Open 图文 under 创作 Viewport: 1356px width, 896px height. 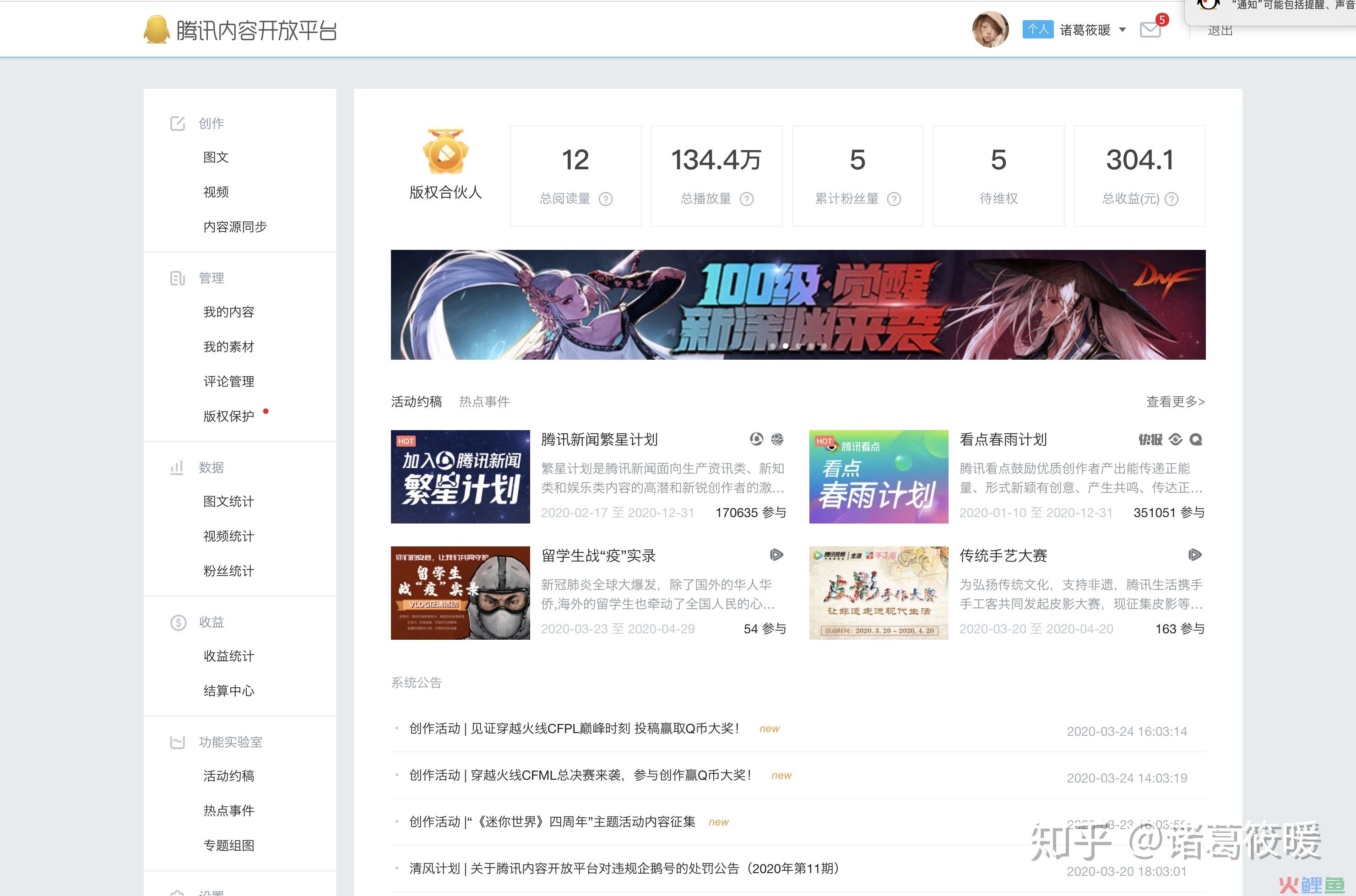(x=216, y=157)
